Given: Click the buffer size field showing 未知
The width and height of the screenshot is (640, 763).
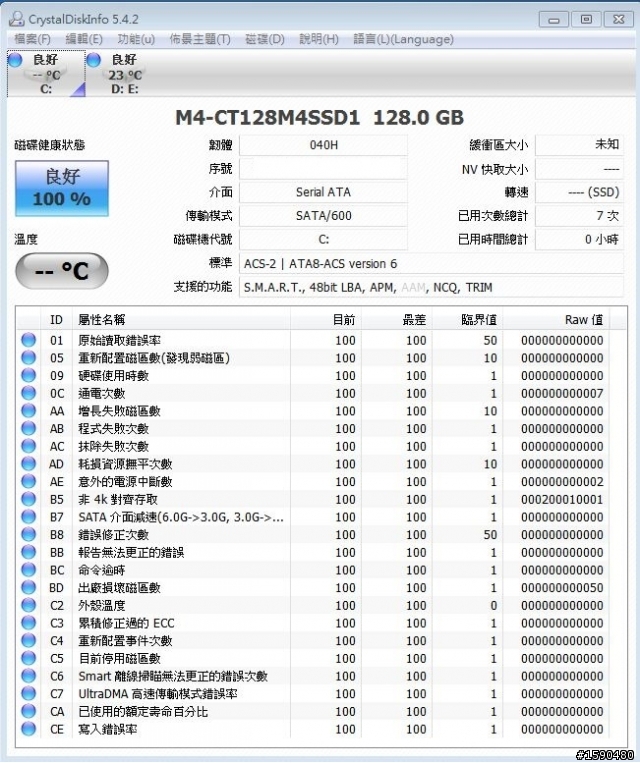Looking at the screenshot, I should pyautogui.click(x=579, y=145).
